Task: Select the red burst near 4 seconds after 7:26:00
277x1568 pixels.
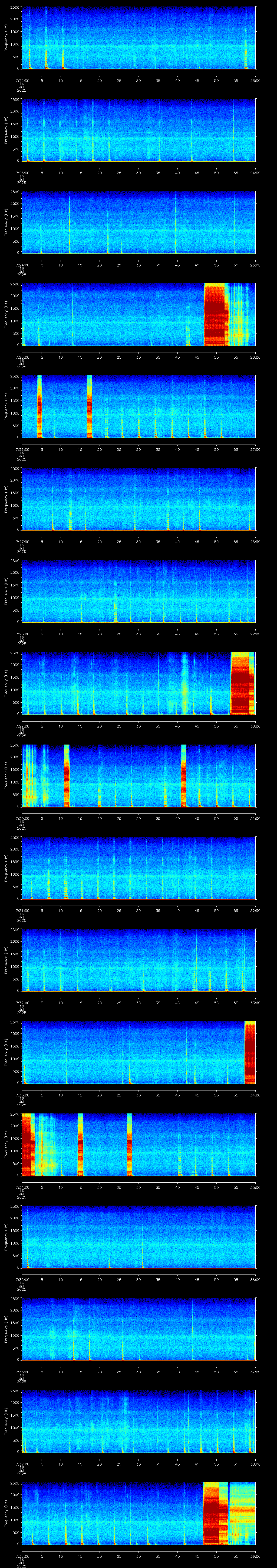Action: click(39, 407)
